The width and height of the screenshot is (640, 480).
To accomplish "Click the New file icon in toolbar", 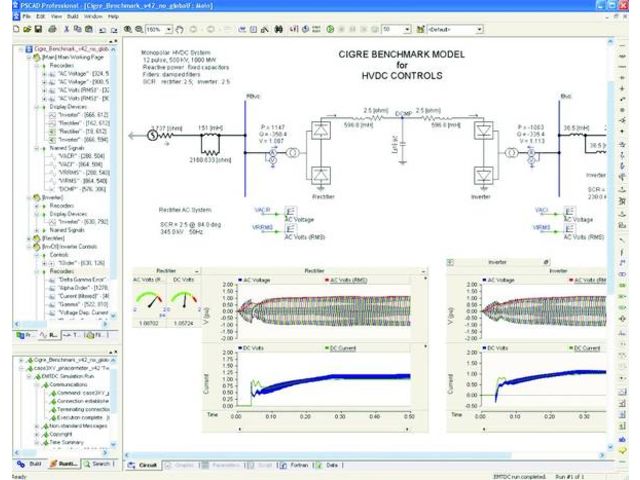I will click(x=7, y=31).
